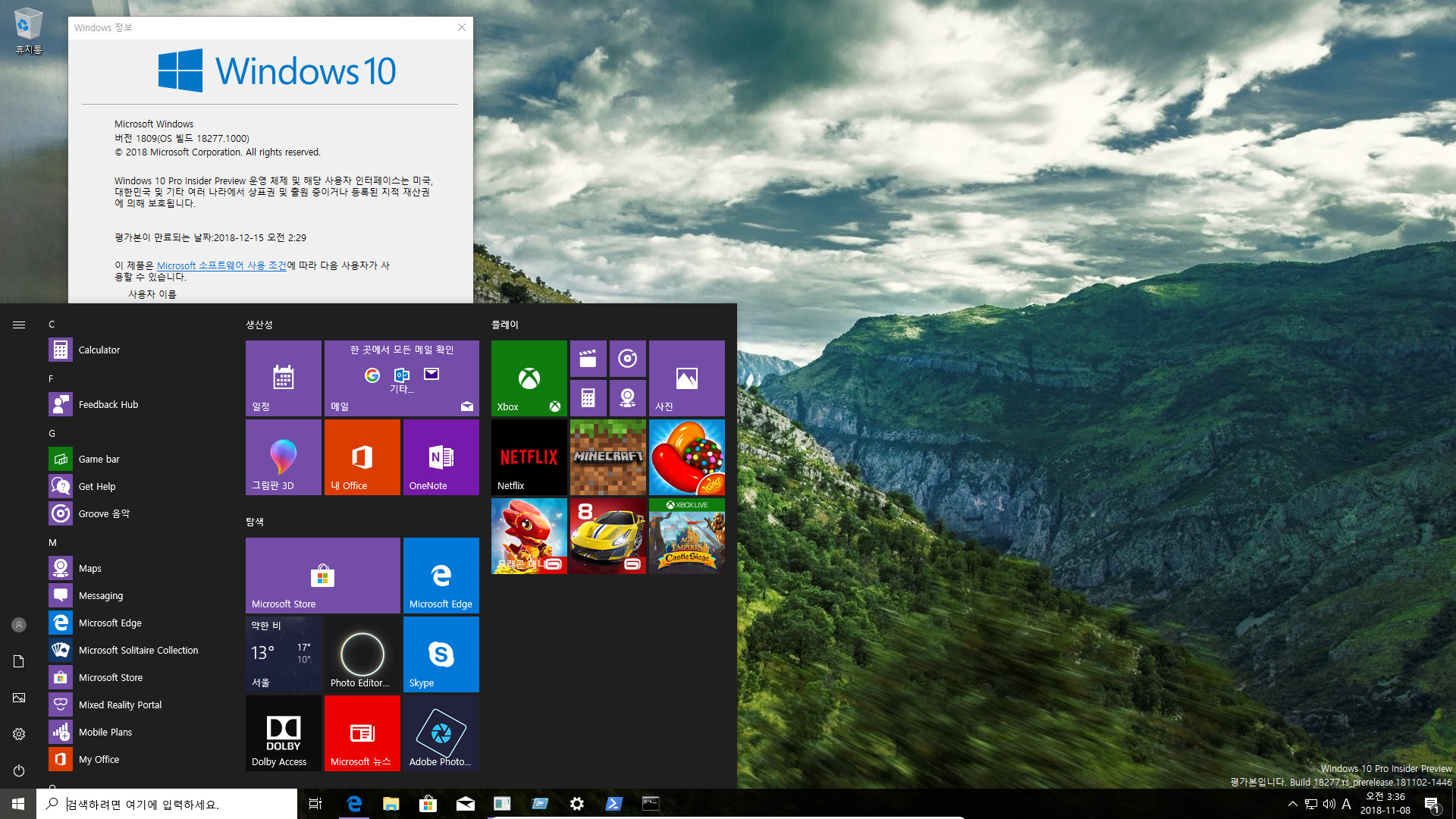Select the 생산성 tile group header
This screenshot has height=819, width=1456.
pos(259,325)
